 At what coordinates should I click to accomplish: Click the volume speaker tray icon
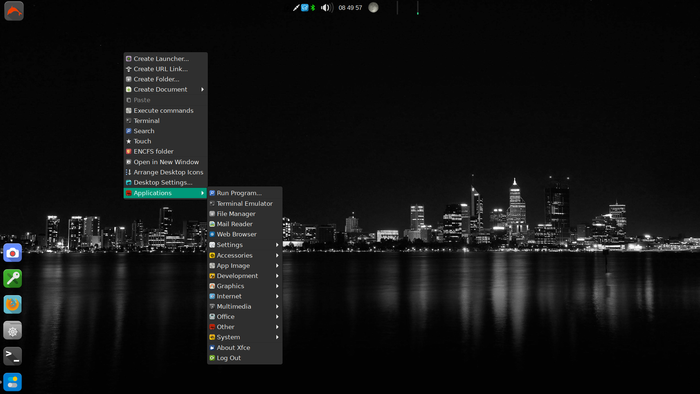pos(327,8)
